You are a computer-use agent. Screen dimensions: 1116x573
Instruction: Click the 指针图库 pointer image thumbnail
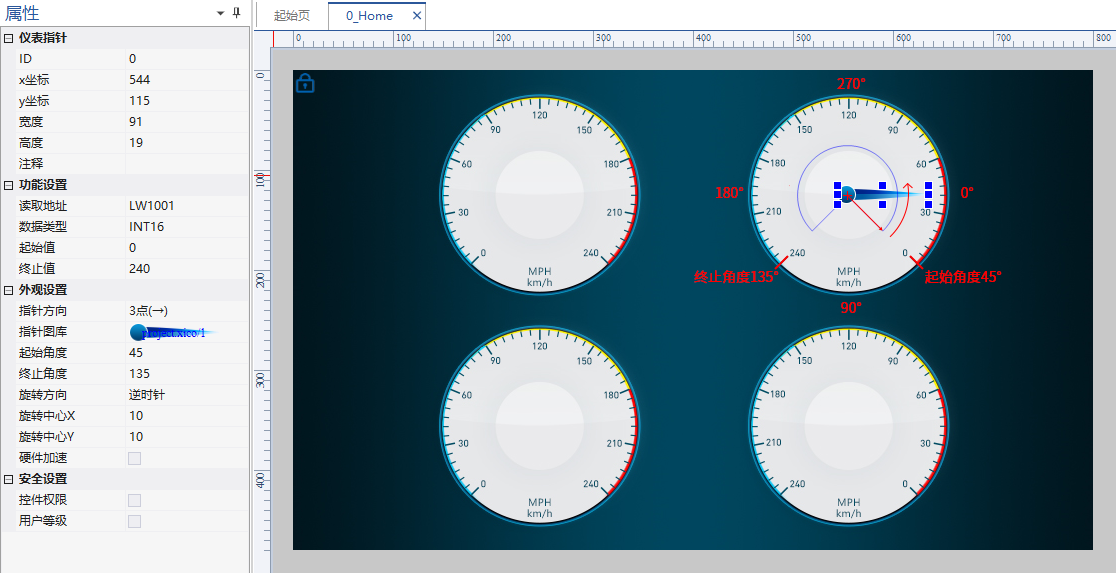click(x=174, y=332)
